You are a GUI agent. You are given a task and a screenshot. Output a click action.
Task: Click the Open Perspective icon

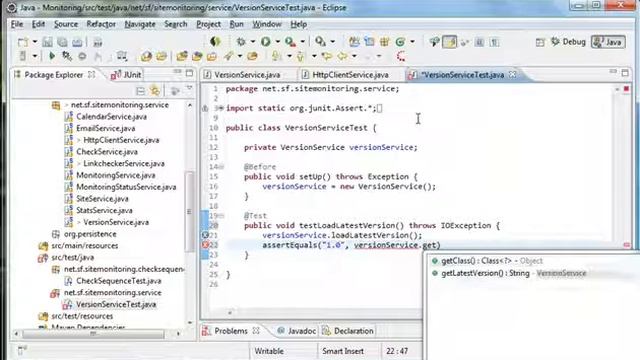coord(540,42)
